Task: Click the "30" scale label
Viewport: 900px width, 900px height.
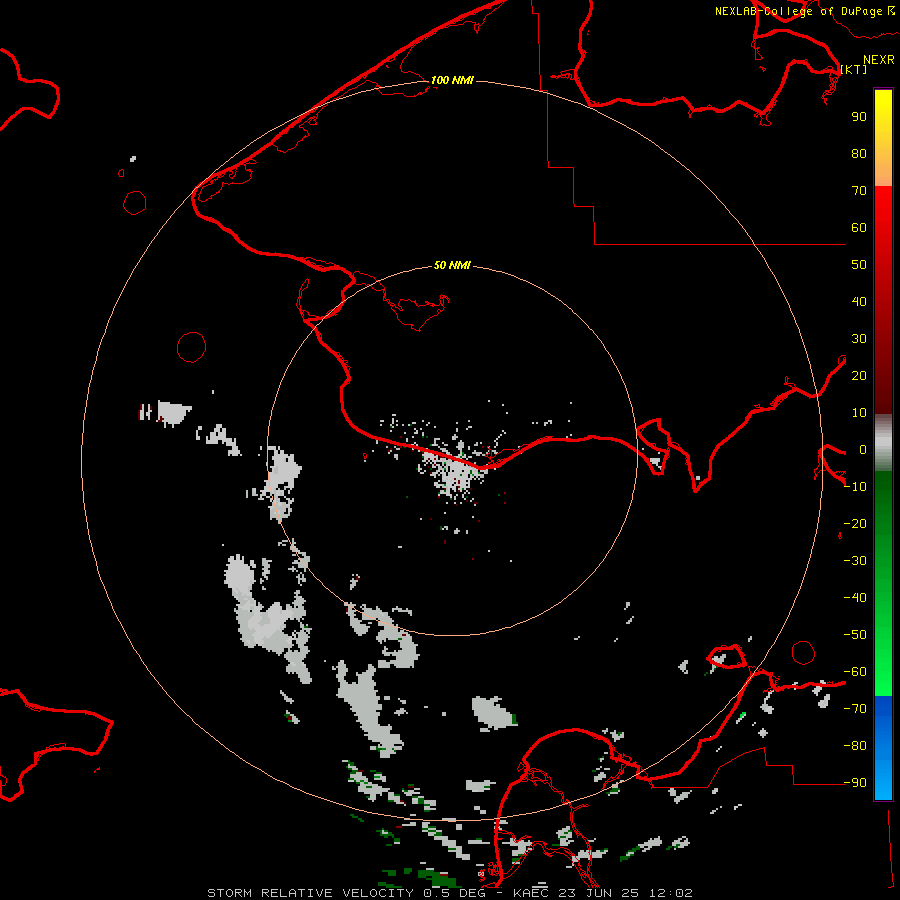Action: point(859,339)
